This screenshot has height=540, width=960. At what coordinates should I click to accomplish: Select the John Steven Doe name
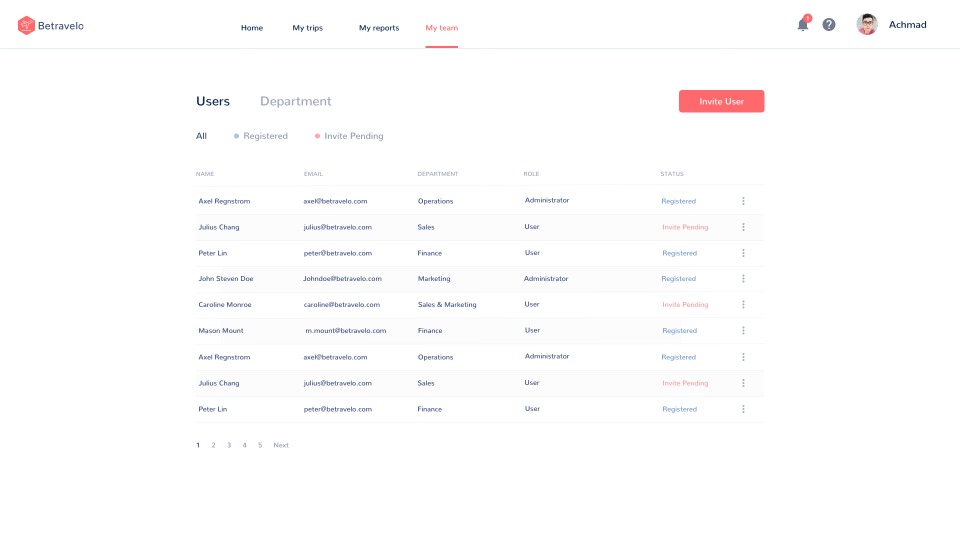(225, 279)
